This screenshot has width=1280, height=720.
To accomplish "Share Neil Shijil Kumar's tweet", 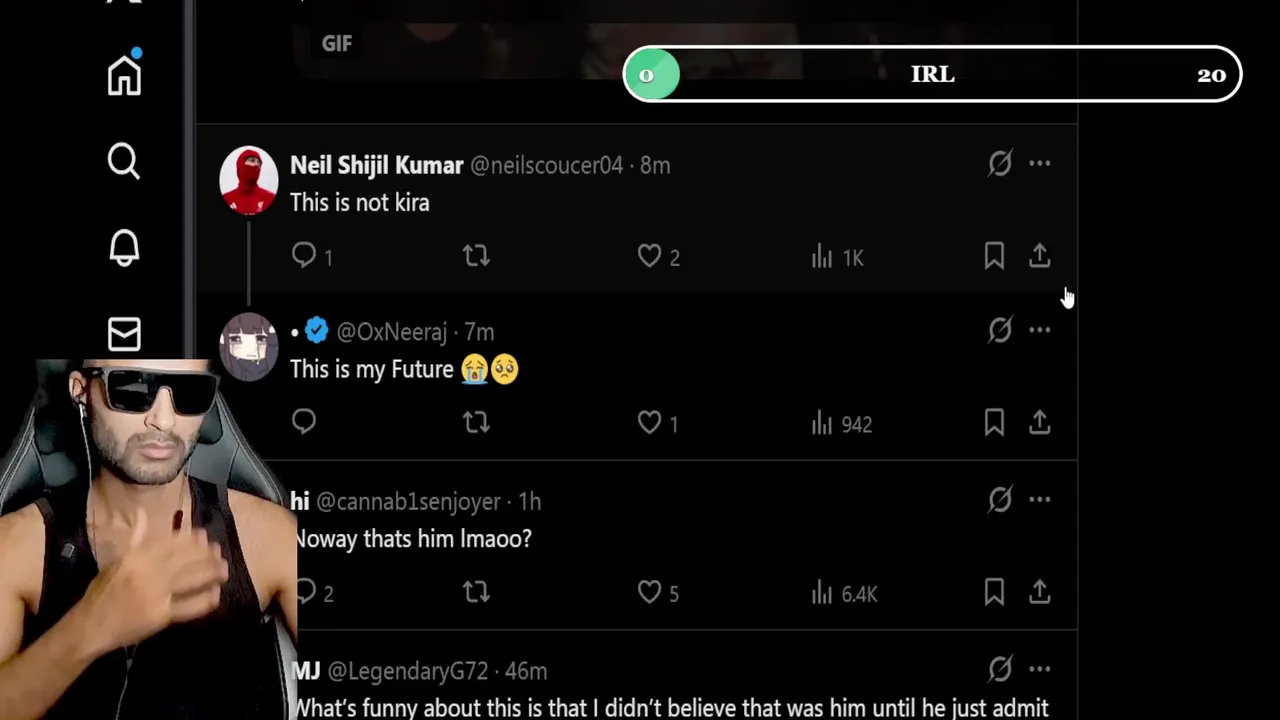I will tap(1040, 256).
